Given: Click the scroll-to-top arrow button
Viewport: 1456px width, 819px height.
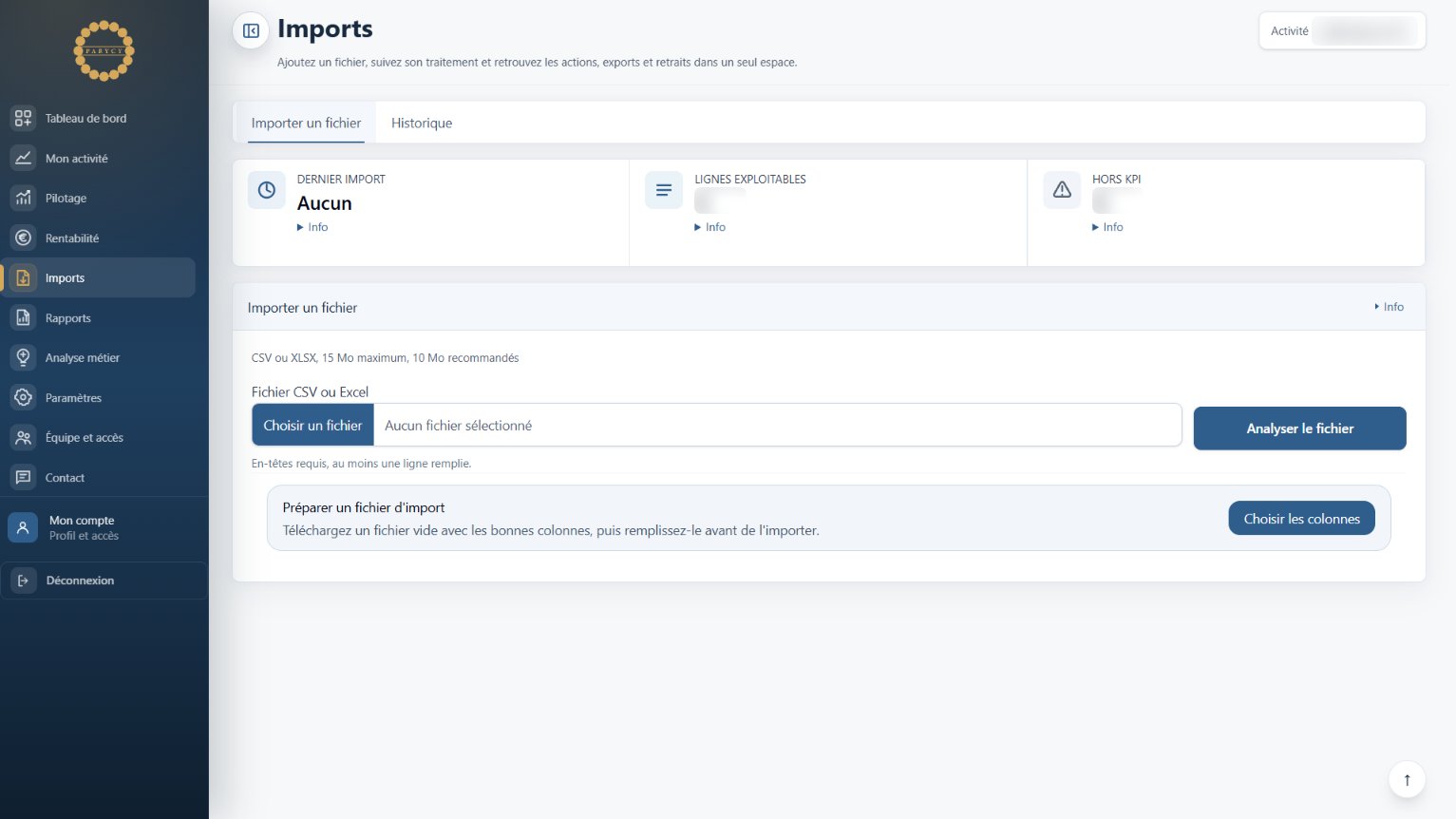Looking at the screenshot, I should click(1407, 780).
